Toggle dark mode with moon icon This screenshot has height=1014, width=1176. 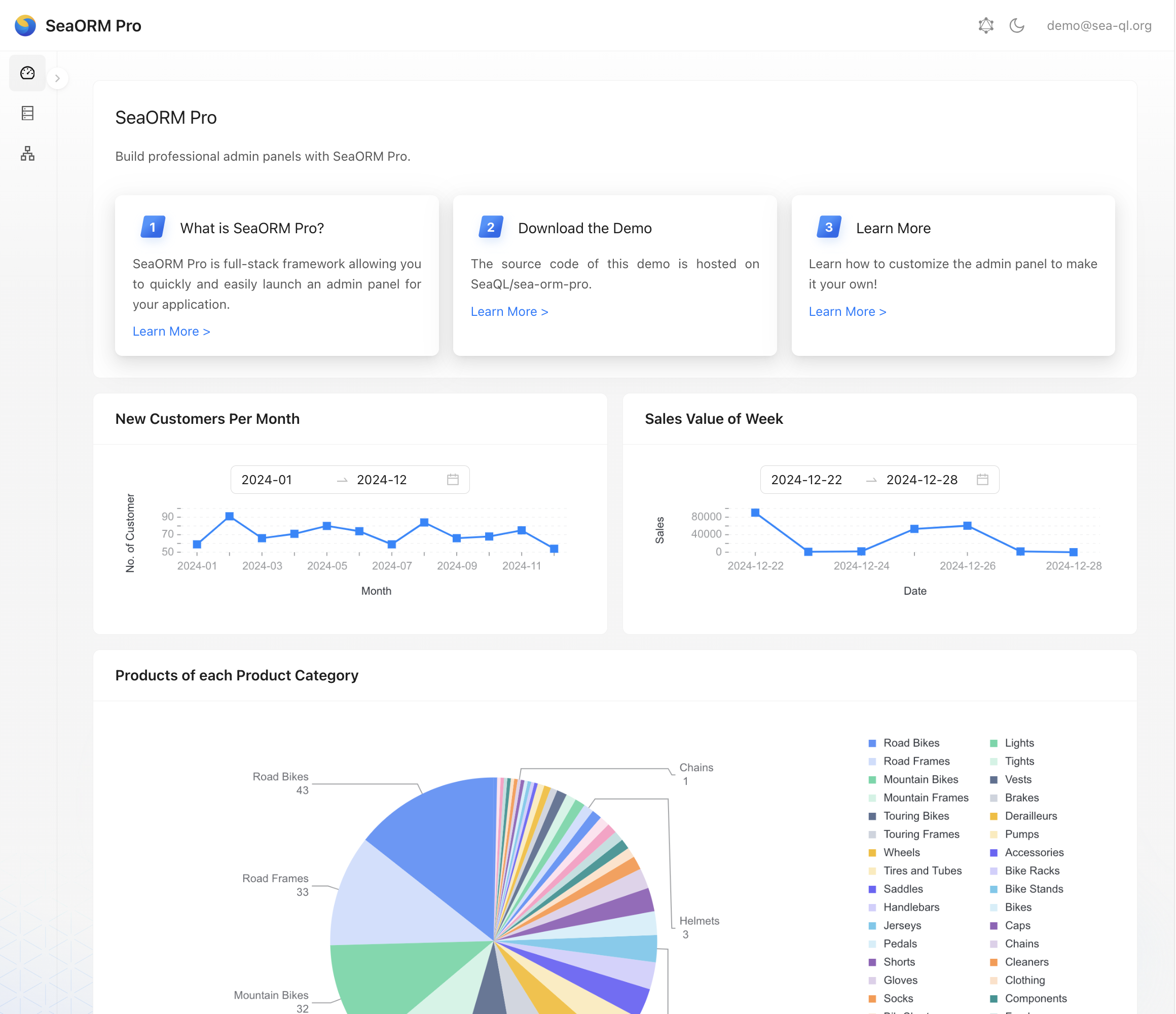pyautogui.click(x=1016, y=25)
